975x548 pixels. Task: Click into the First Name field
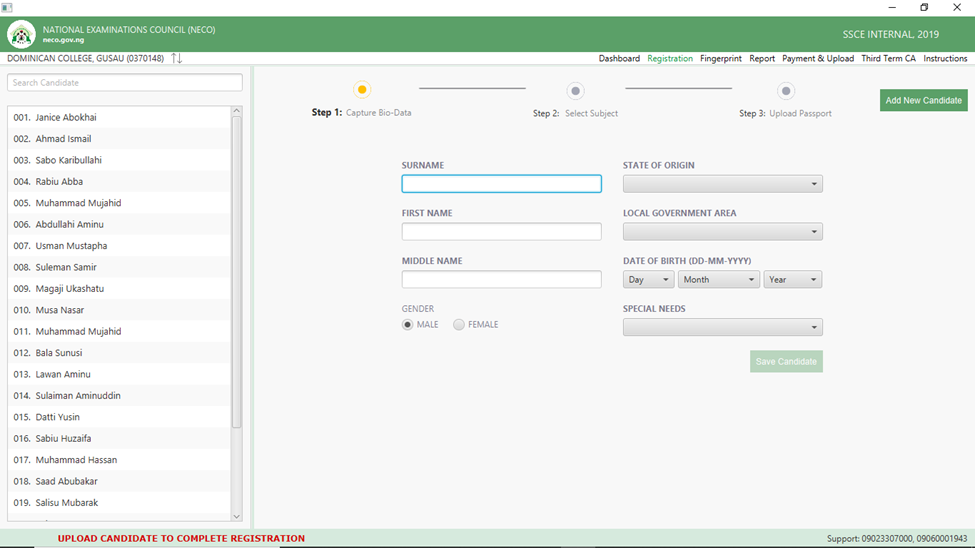(501, 232)
